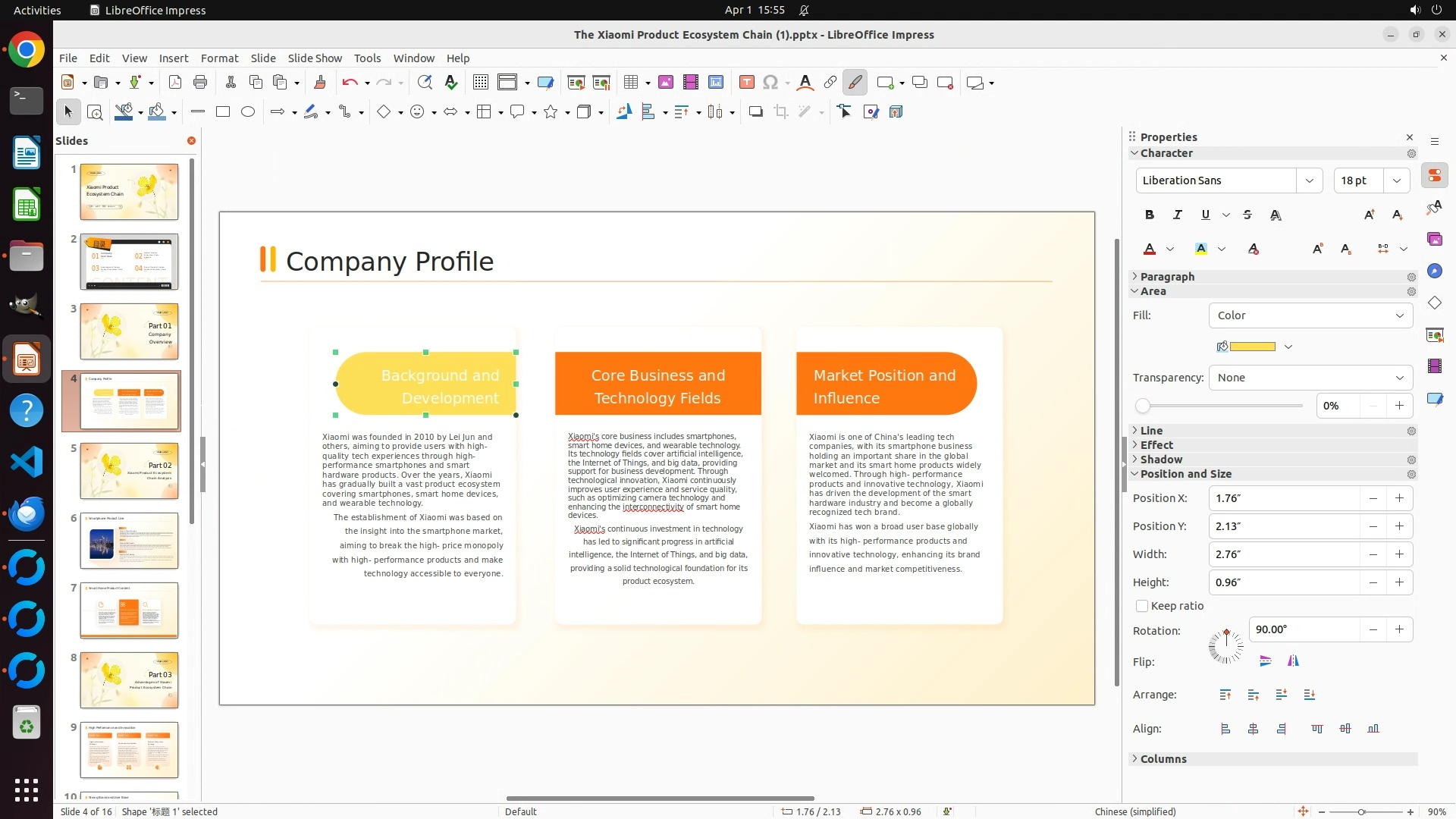Open the Format menu

(x=219, y=58)
